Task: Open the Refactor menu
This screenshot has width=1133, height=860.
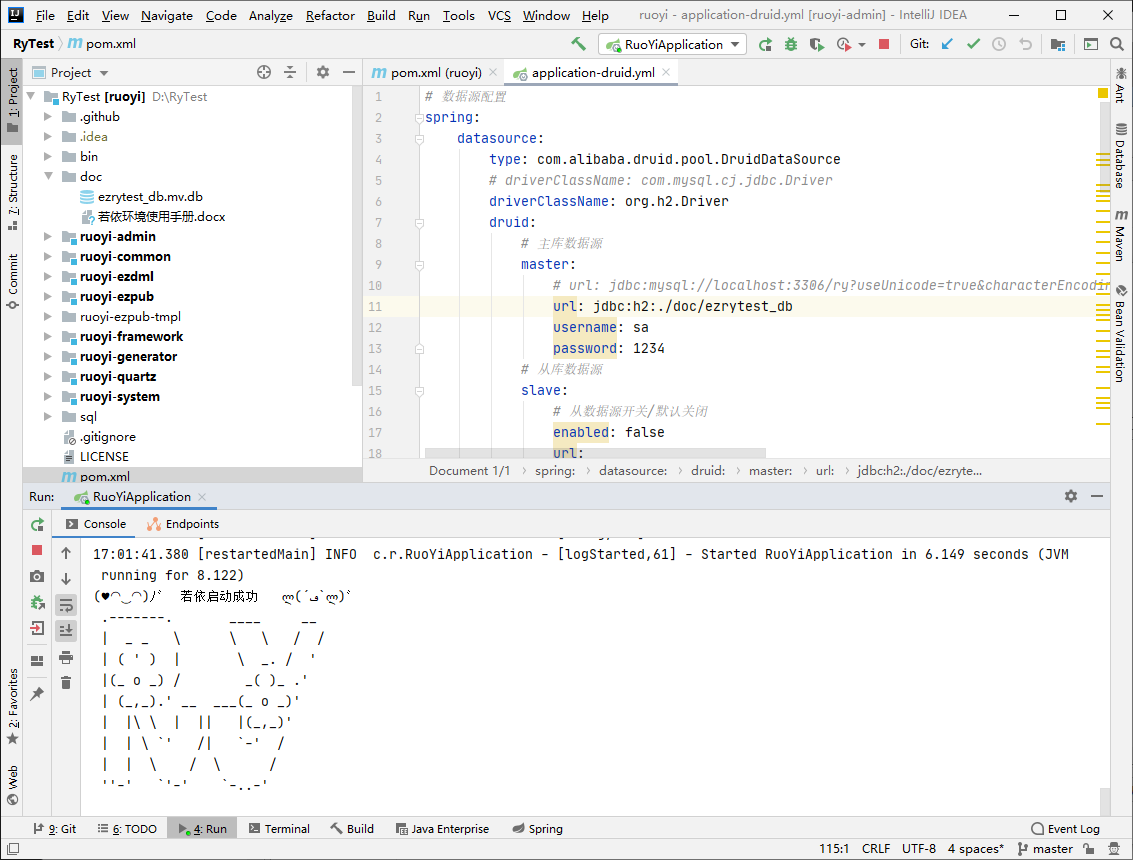Action: point(330,15)
